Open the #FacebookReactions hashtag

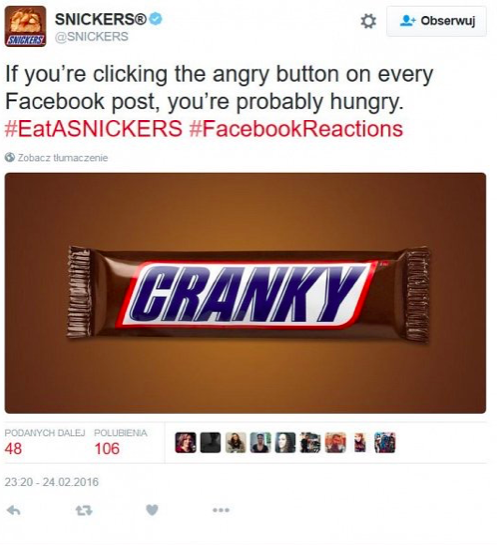point(296,129)
